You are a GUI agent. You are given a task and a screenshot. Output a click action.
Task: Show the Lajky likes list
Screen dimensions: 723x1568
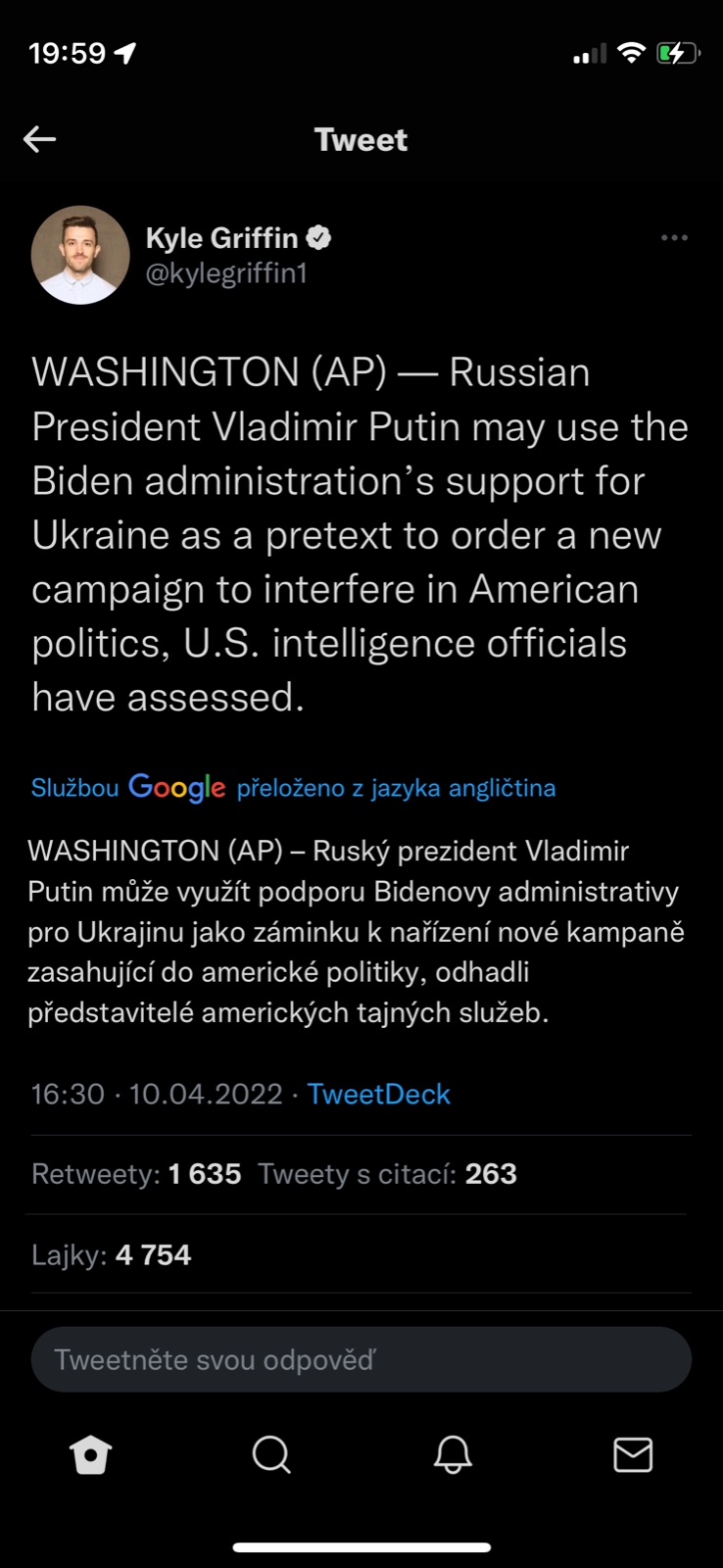(111, 1254)
